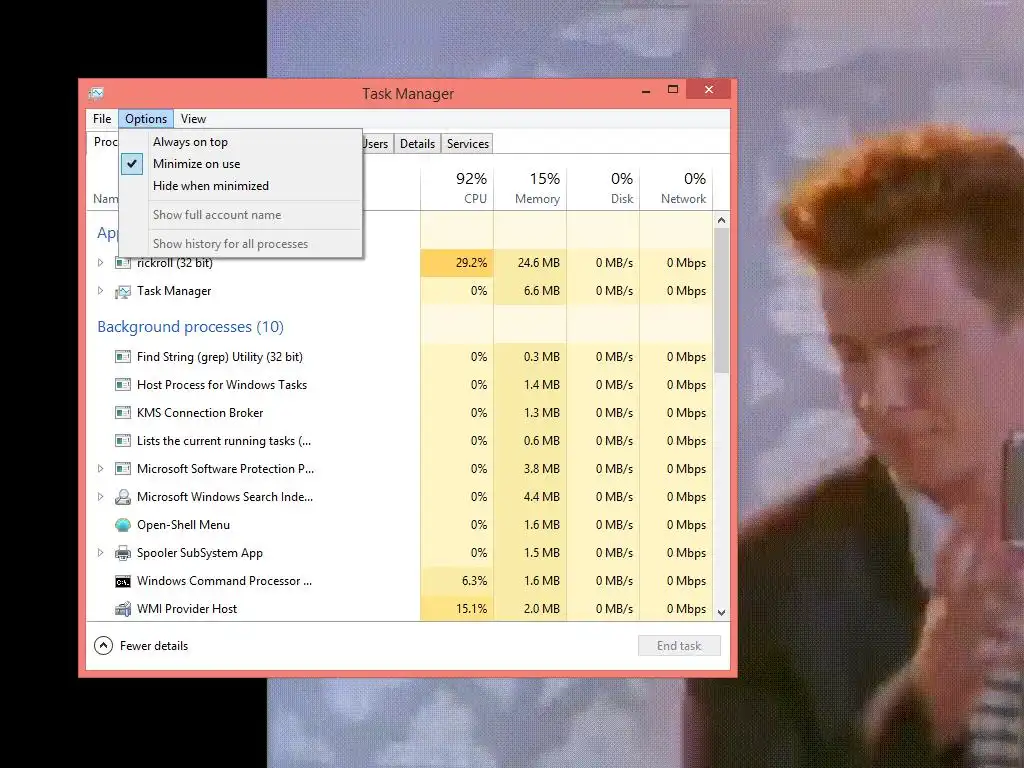Sort by the Network column header
Viewport: 1024px width, 768px height.
click(677, 187)
